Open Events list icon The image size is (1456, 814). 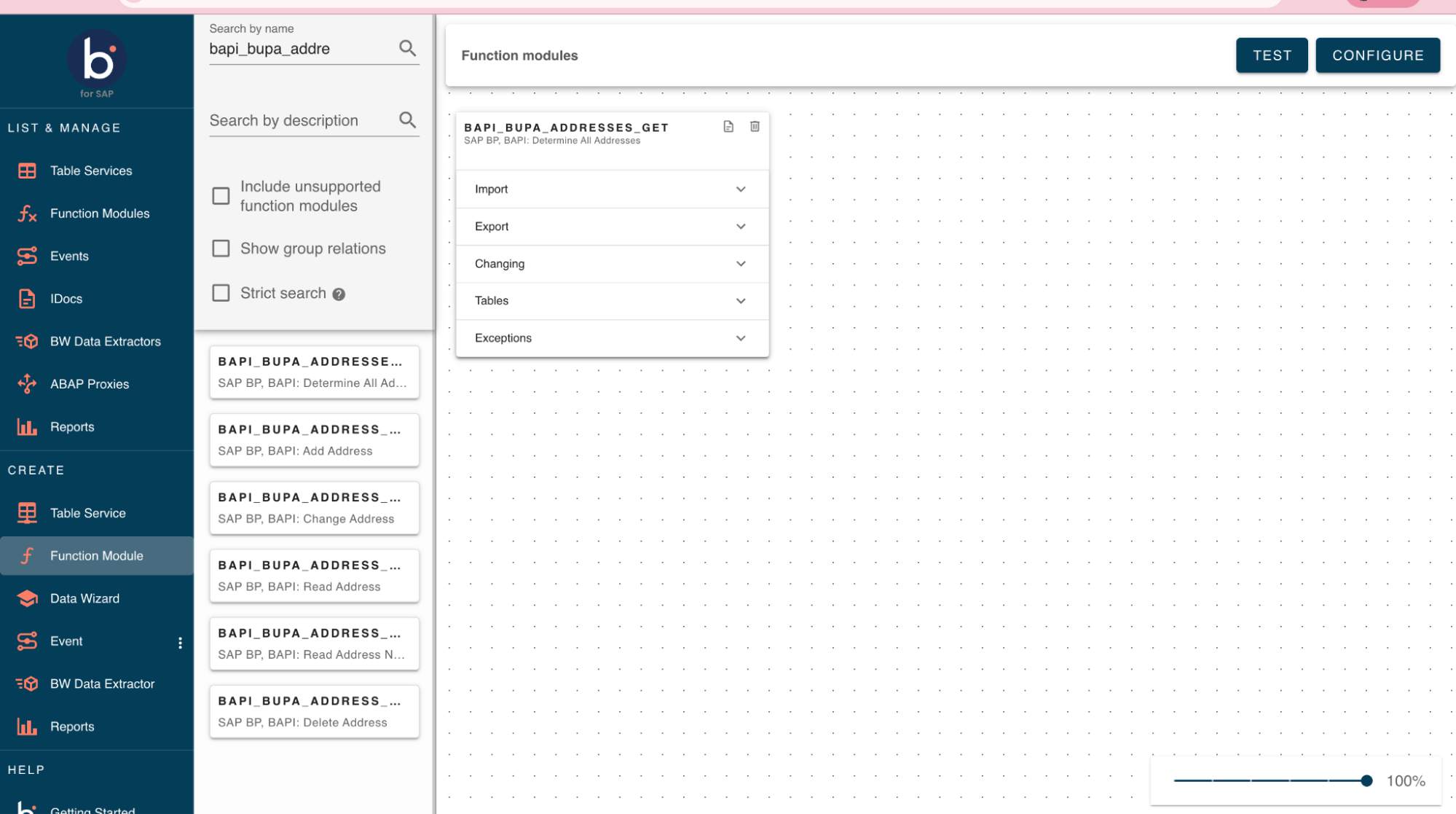click(27, 256)
